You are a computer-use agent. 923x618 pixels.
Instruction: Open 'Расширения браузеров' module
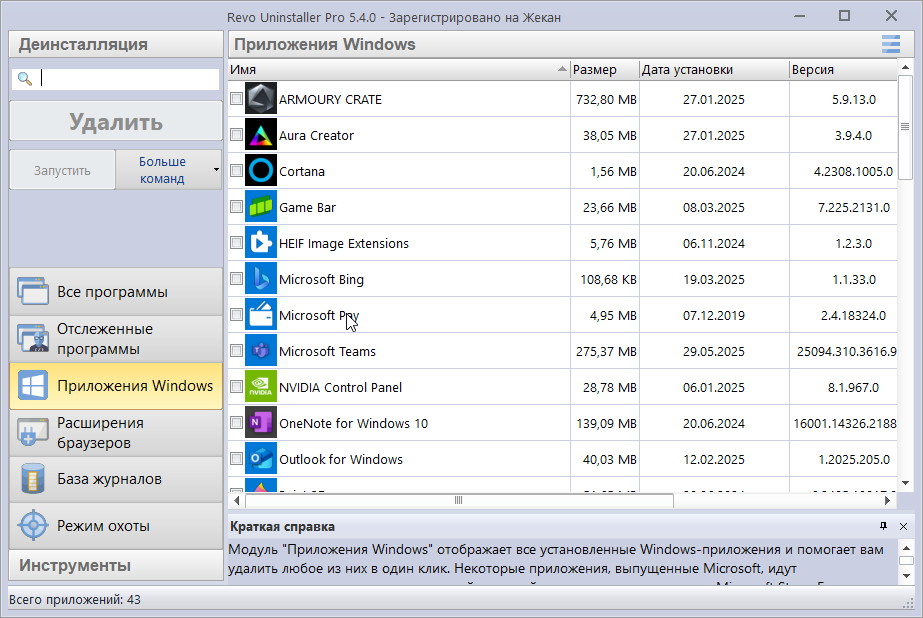pos(116,433)
